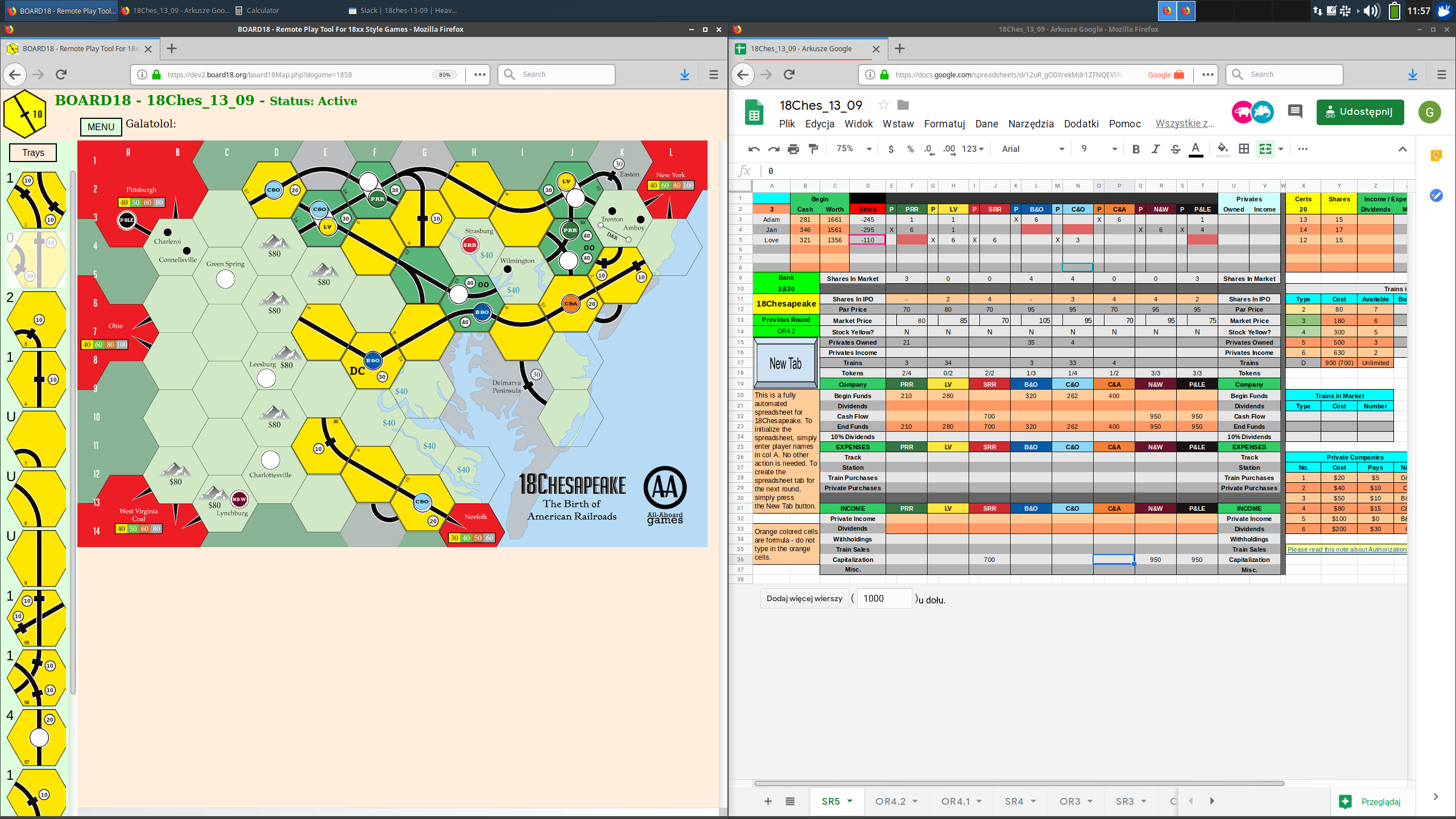Decrease decimal places in Sheets toolbar
Screen dimensions: 1456x819
click(928, 149)
